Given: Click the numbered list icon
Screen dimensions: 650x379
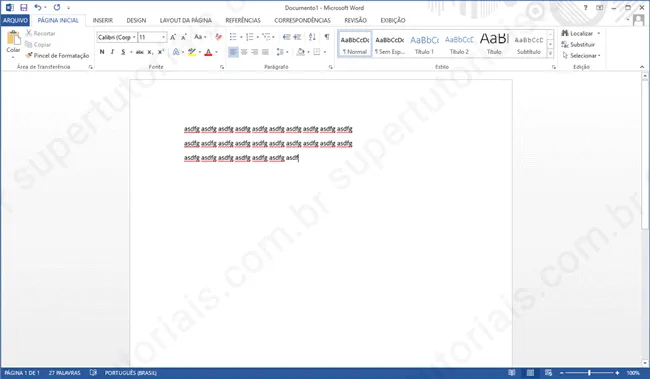Looking at the screenshot, I should 250,37.
